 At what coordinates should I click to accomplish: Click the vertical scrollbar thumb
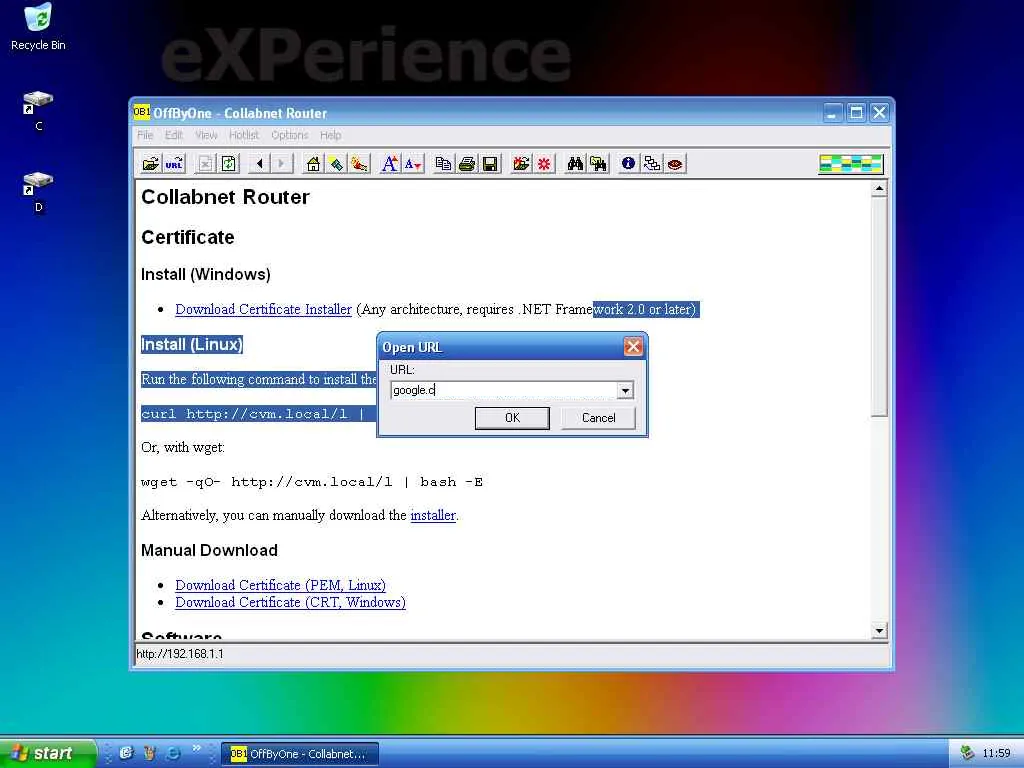[x=880, y=306]
